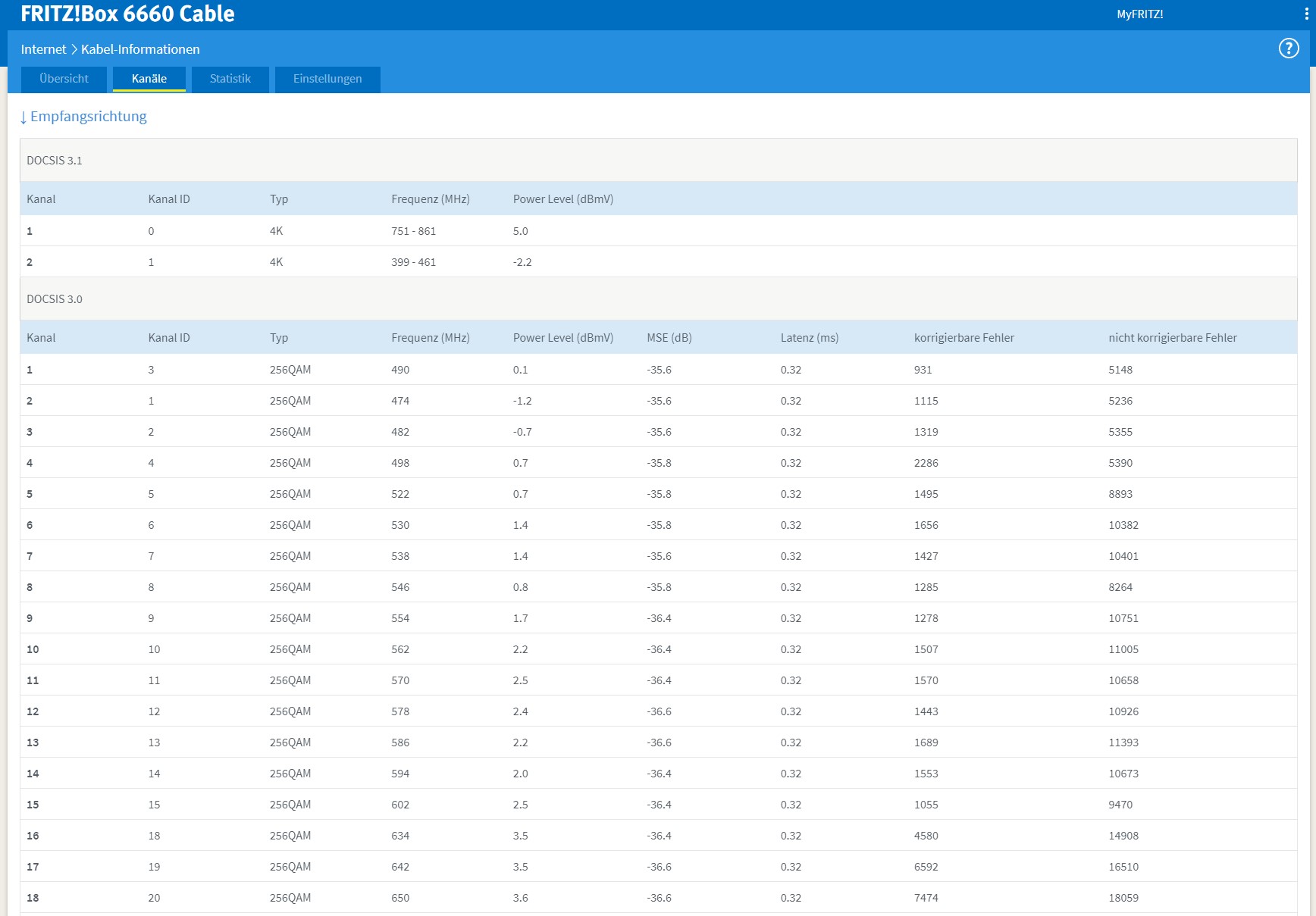Viewport: 1316px width, 916px height.
Task: Select the Kanäle tab
Action: (x=149, y=79)
